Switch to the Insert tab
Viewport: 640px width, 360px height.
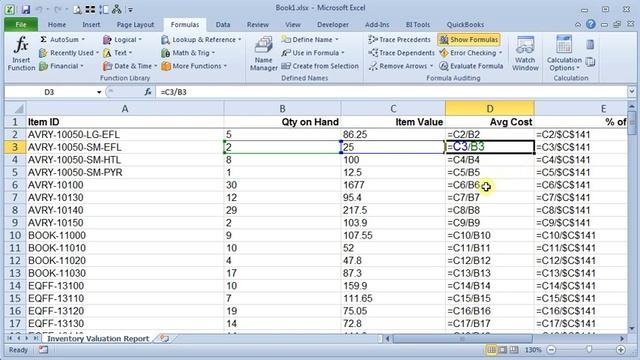coord(91,25)
